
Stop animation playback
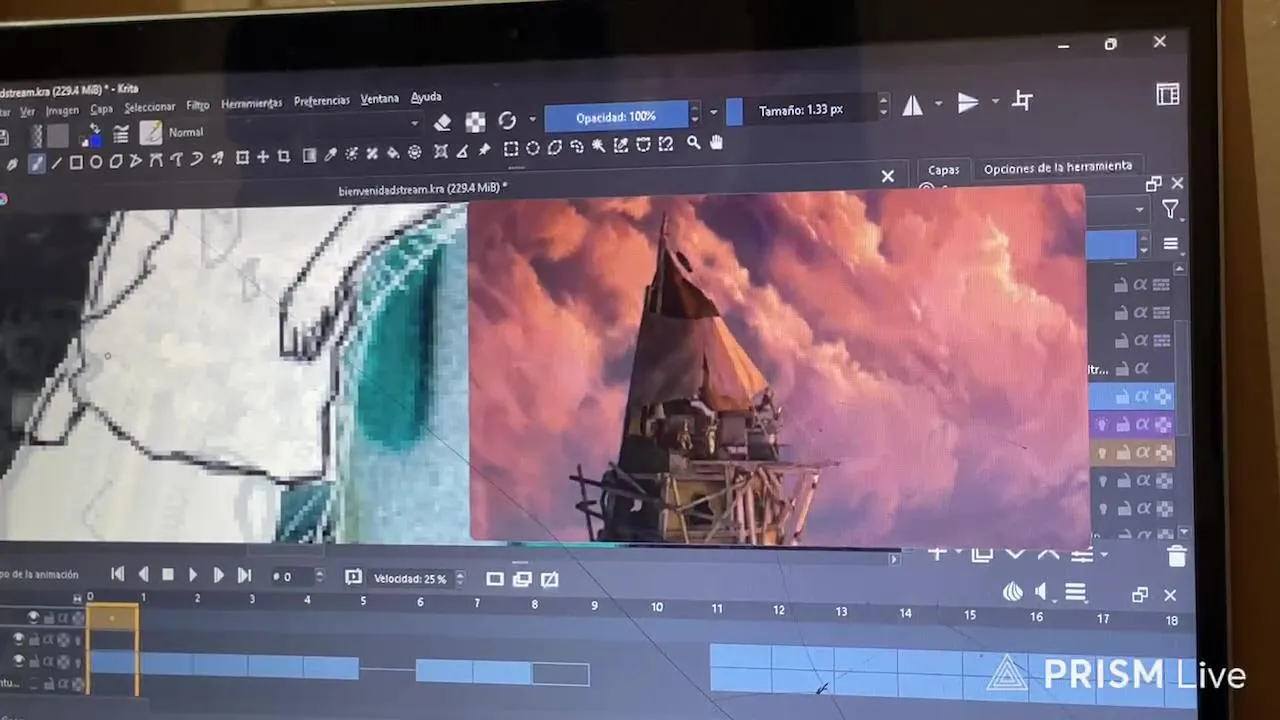pyautogui.click(x=168, y=574)
